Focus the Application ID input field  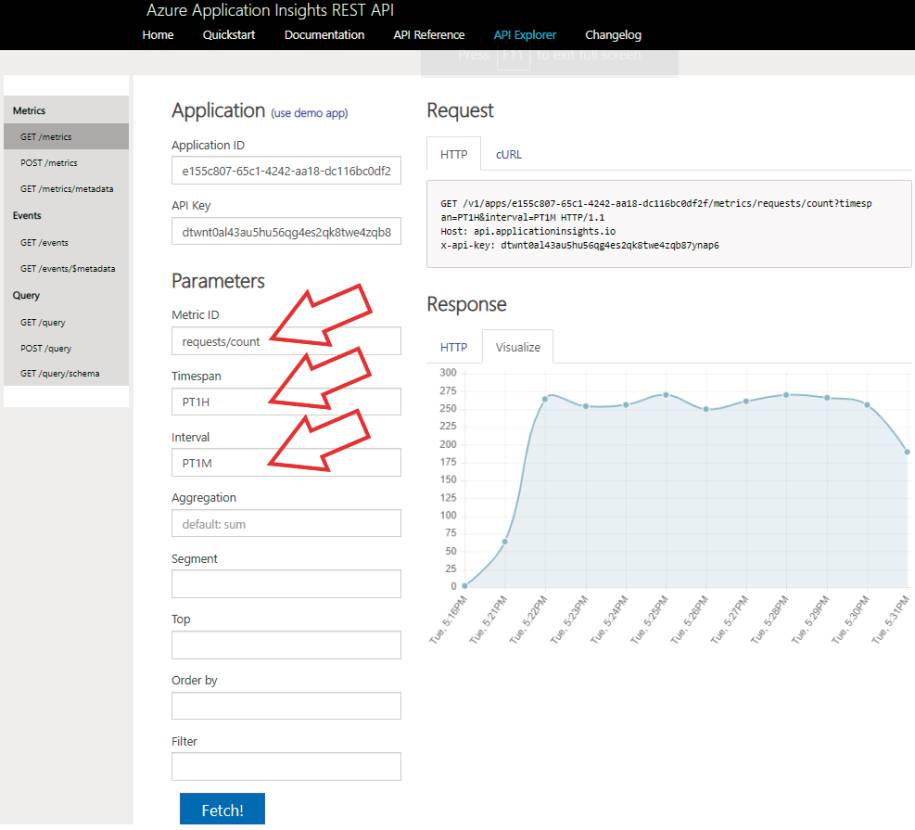click(286, 170)
